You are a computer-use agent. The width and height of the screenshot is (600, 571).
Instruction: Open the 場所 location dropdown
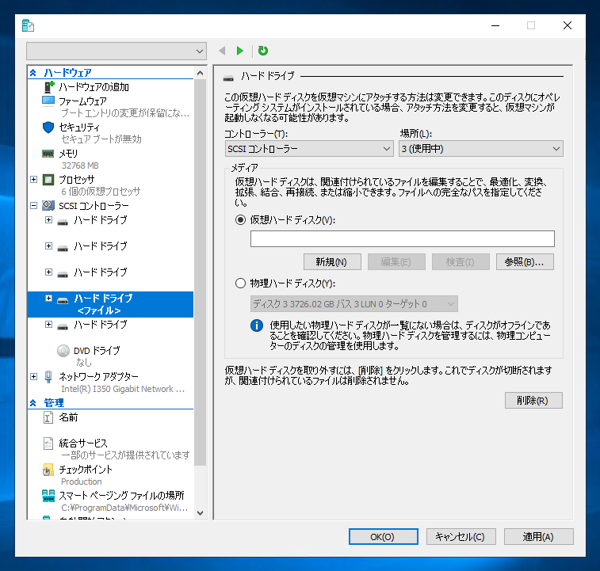point(481,148)
